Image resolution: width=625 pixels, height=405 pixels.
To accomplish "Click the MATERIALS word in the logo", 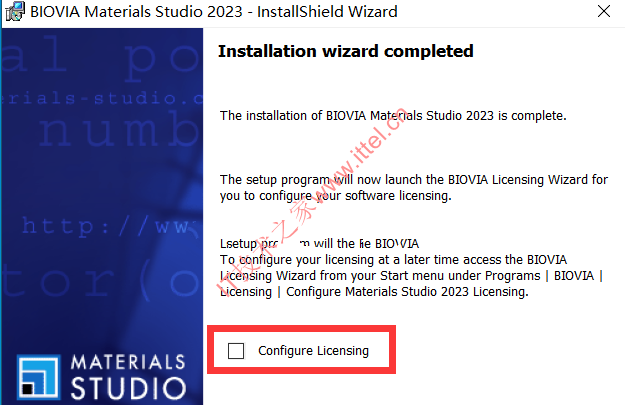I will (128, 362).
